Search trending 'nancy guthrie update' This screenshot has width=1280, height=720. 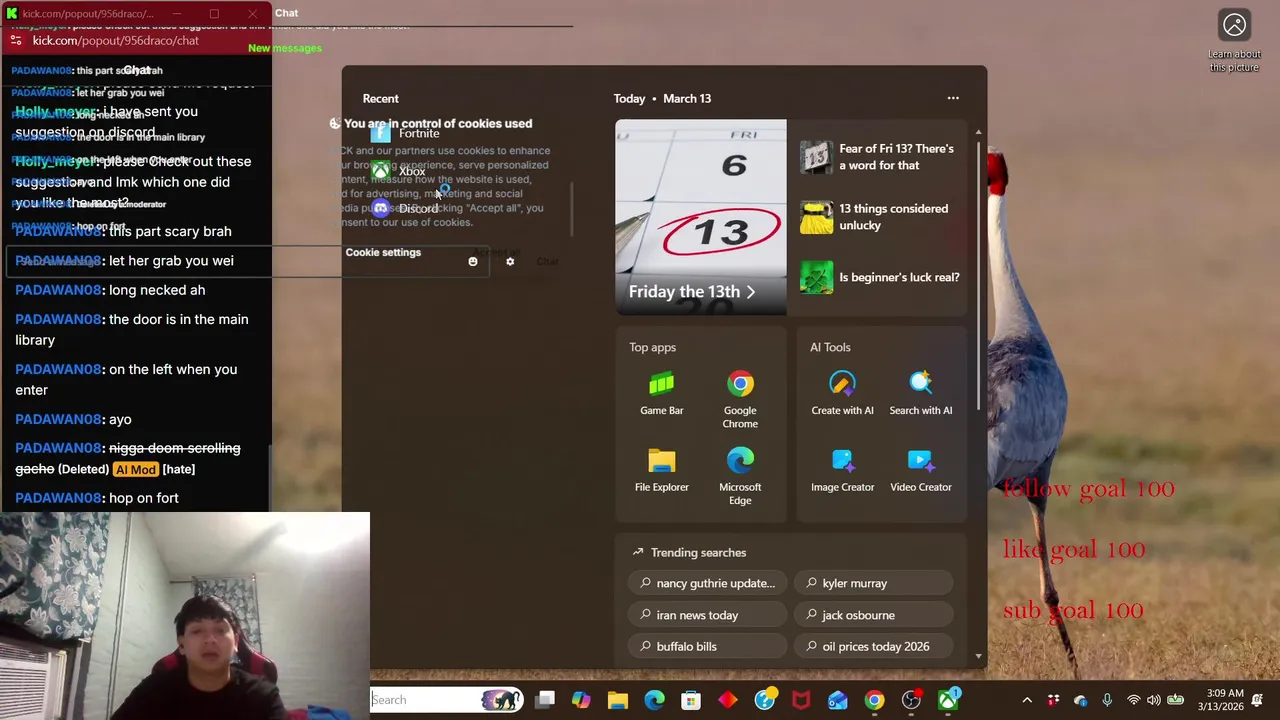click(708, 583)
